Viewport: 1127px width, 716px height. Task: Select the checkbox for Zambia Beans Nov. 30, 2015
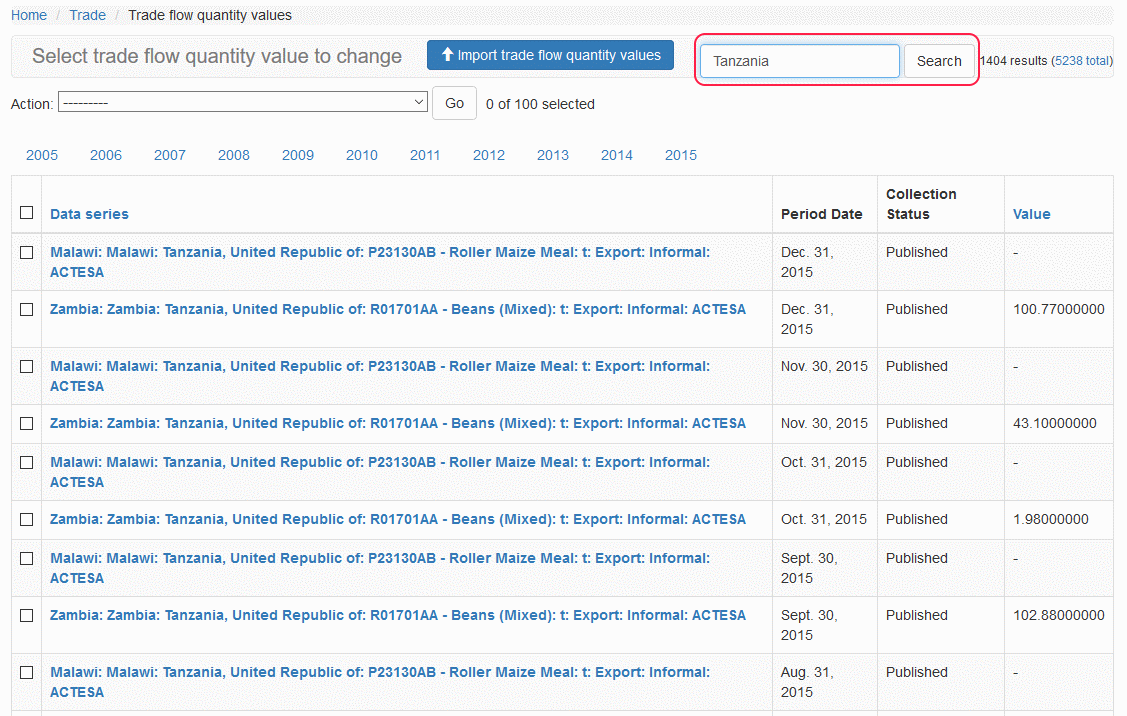pyautogui.click(x=27, y=424)
